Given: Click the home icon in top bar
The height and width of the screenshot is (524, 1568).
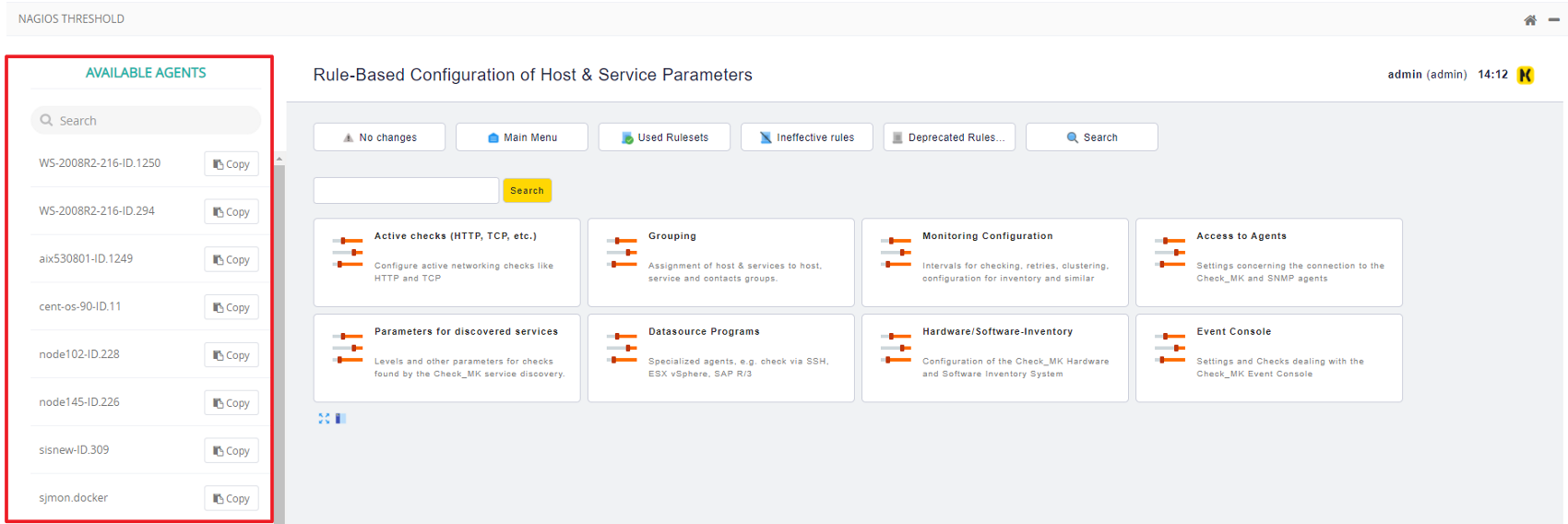Looking at the screenshot, I should pyautogui.click(x=1529, y=19).
